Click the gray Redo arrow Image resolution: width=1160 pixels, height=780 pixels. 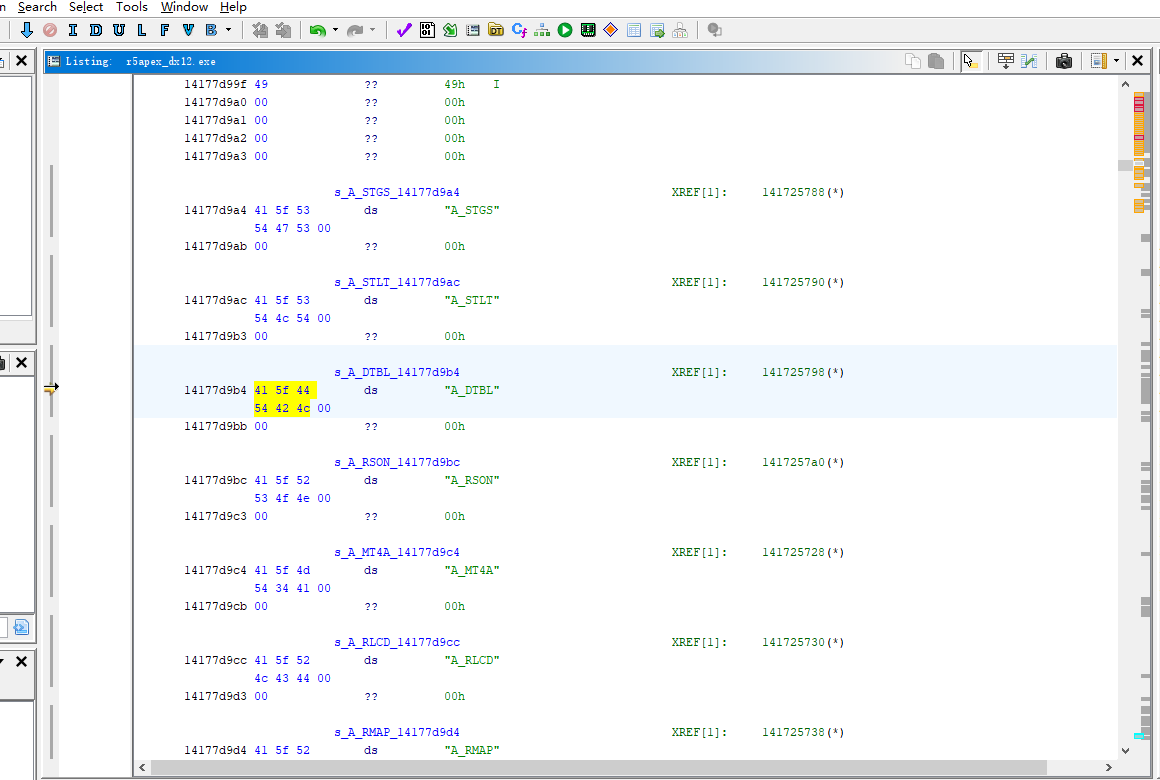coord(355,30)
